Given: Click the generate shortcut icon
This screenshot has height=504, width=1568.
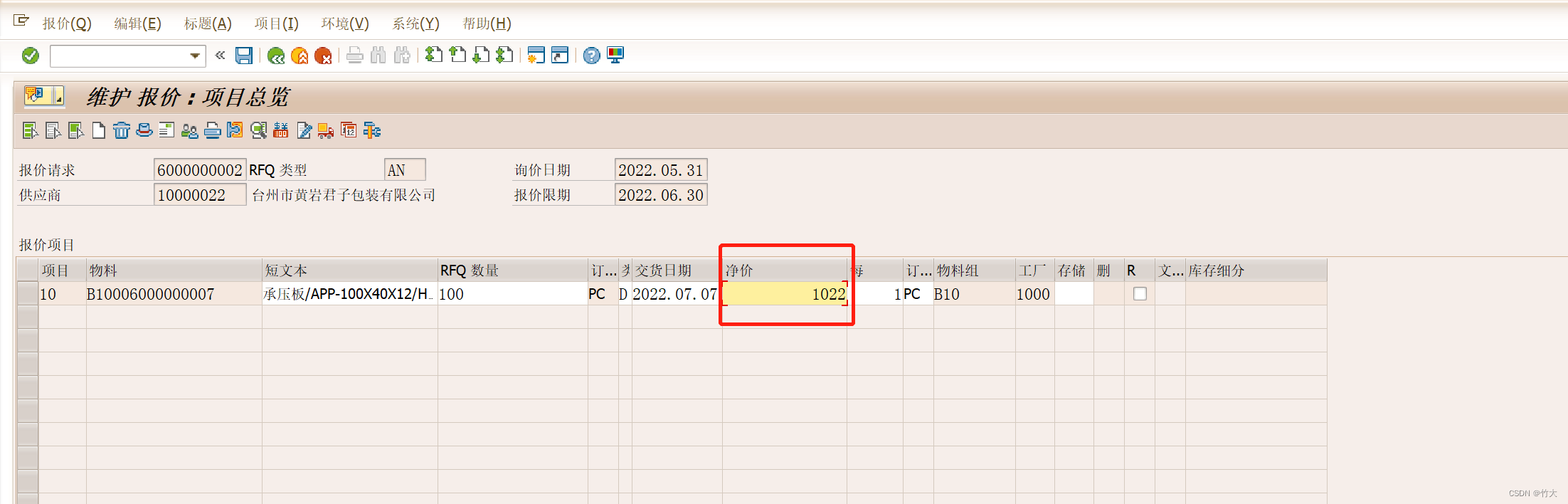Looking at the screenshot, I should click(x=560, y=56).
